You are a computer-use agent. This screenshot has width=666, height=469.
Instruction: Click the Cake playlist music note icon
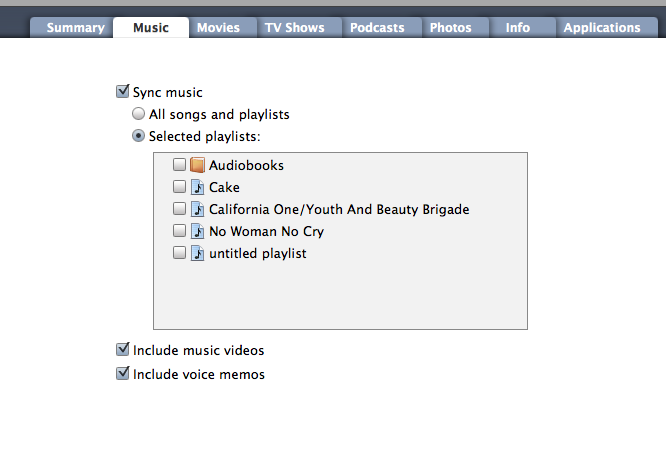[197, 187]
